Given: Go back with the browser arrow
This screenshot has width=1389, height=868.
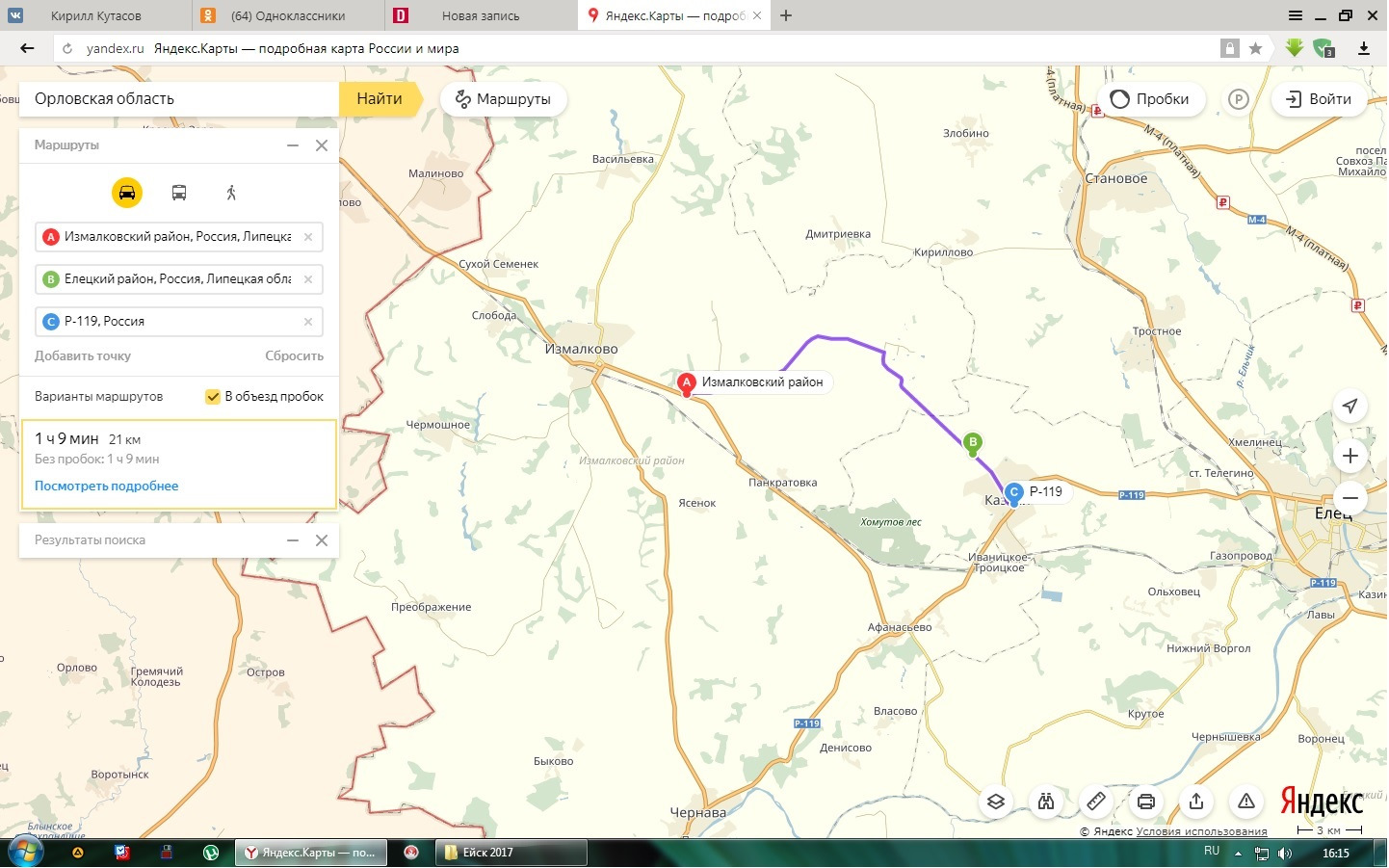Looking at the screenshot, I should click(27, 48).
